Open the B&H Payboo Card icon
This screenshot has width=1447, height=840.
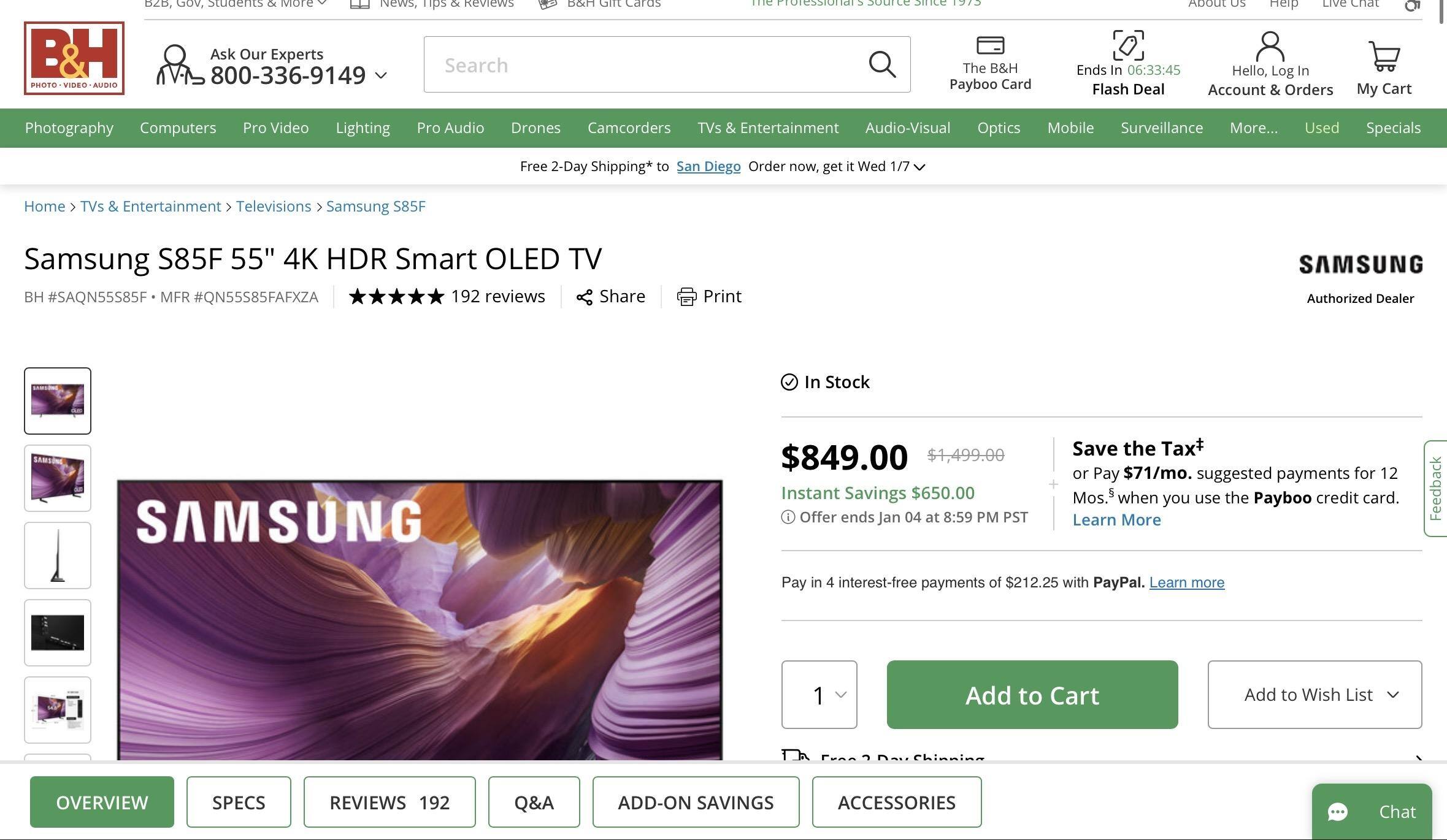click(990, 45)
